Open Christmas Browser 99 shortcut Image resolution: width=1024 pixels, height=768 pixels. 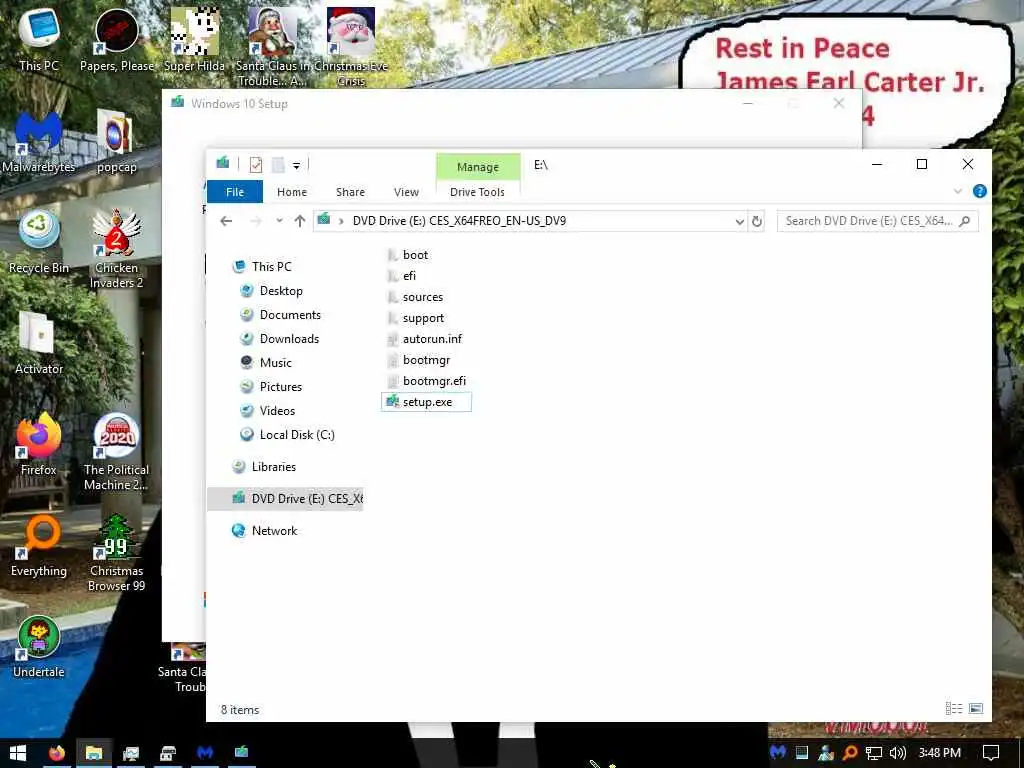116,553
